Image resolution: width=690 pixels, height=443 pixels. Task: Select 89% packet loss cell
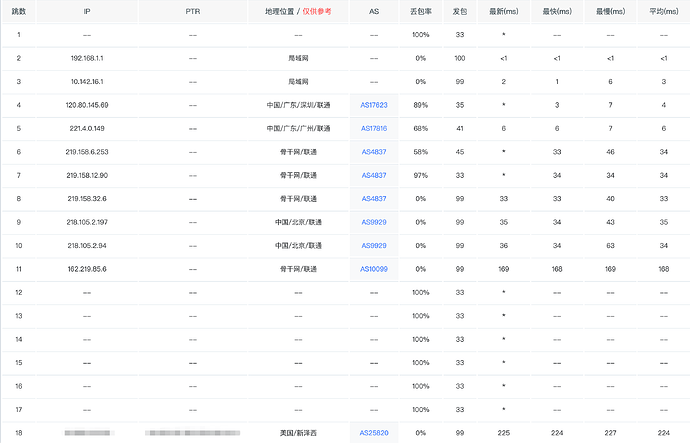[421, 105]
